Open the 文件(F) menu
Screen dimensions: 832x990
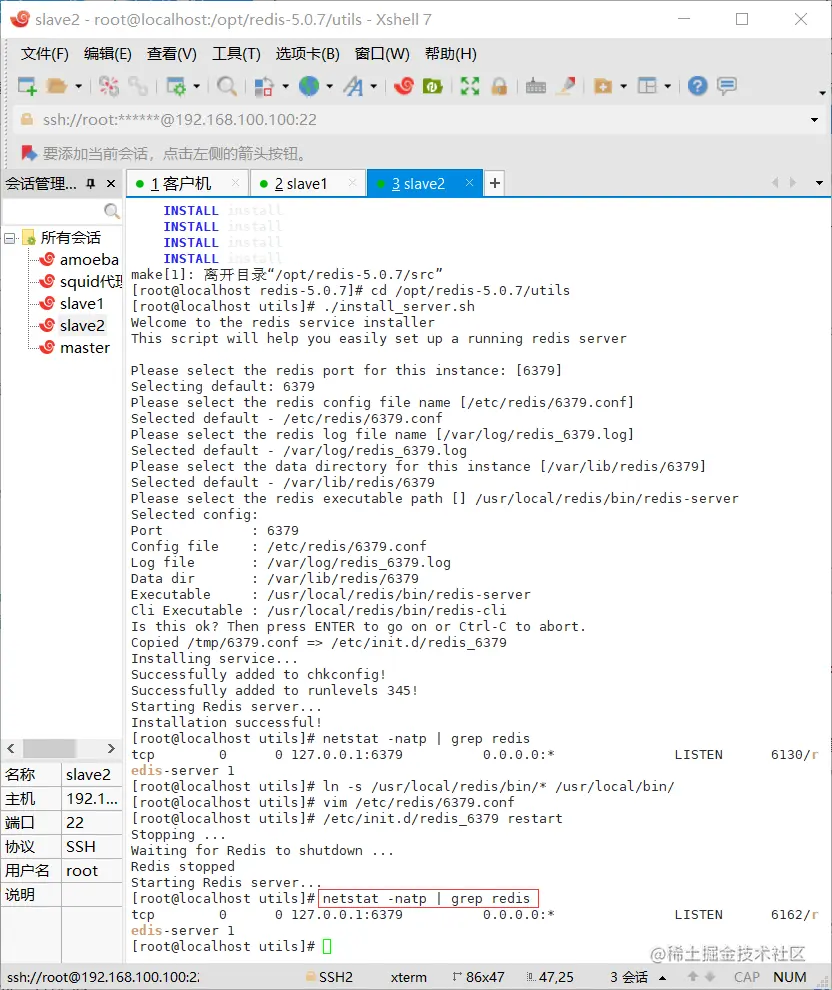click(44, 54)
